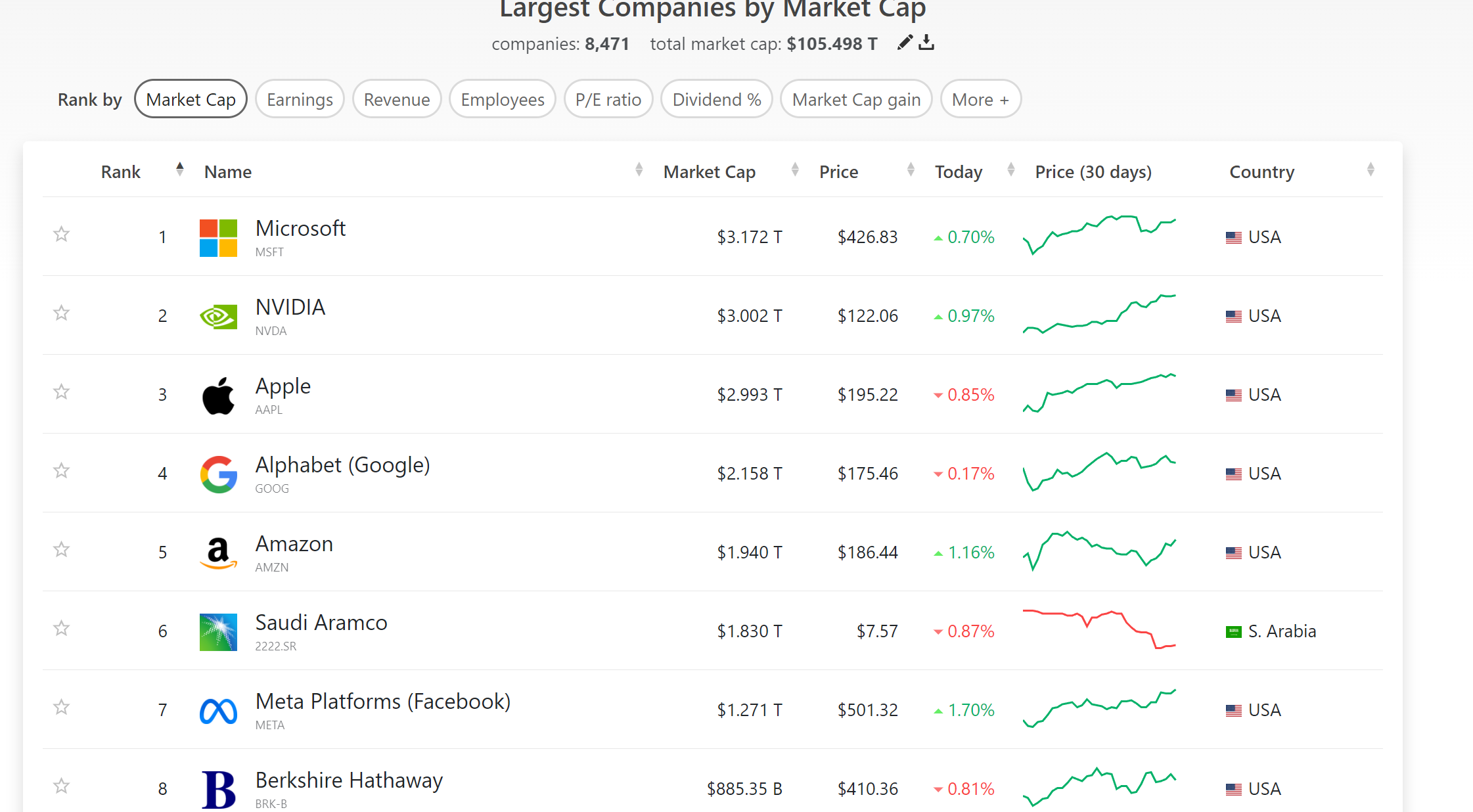Click the USA flag in Apple row
This screenshot has height=812, width=1473.
[1234, 395]
